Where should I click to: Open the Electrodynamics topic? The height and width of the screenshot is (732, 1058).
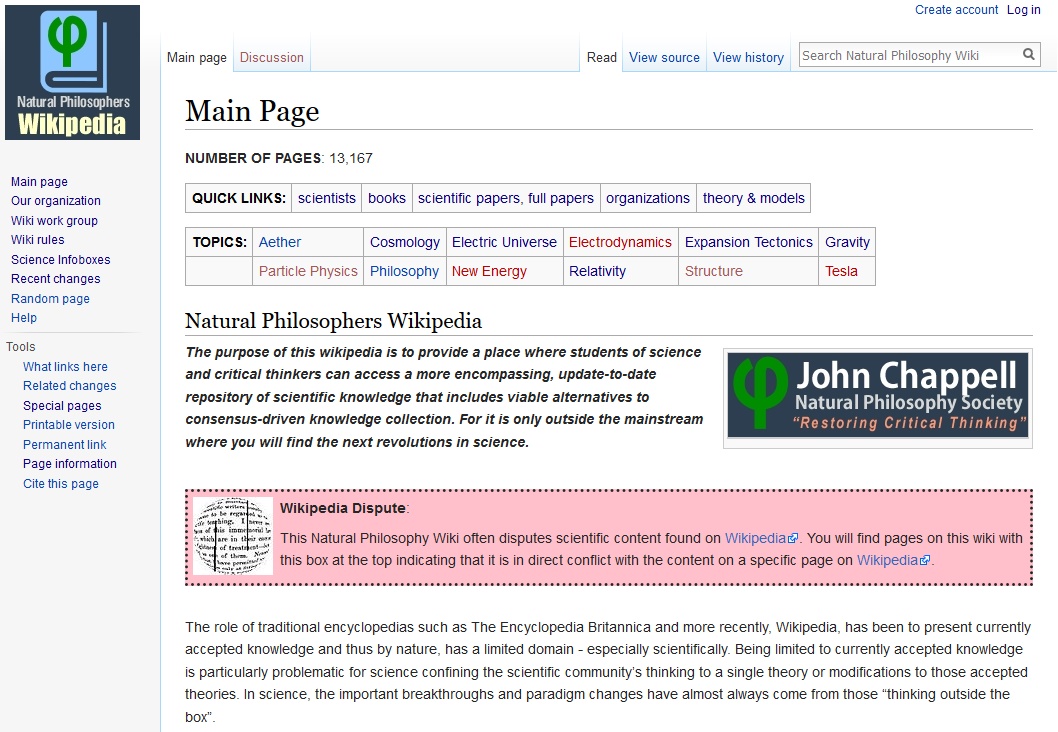(620, 242)
